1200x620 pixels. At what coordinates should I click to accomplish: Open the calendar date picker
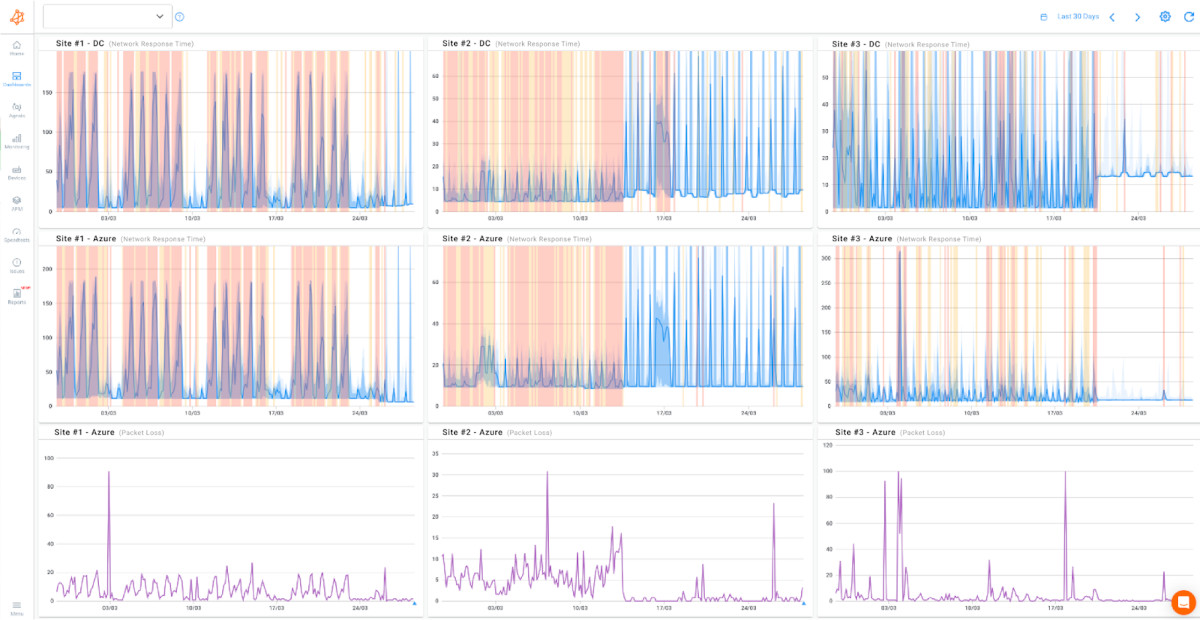[x=1045, y=16]
